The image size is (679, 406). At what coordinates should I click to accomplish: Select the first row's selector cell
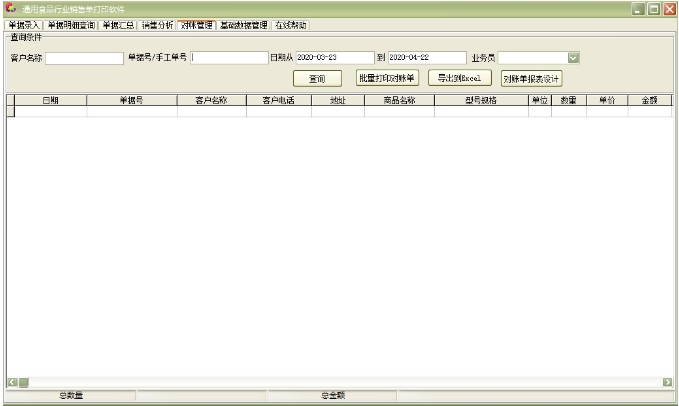click(x=11, y=111)
